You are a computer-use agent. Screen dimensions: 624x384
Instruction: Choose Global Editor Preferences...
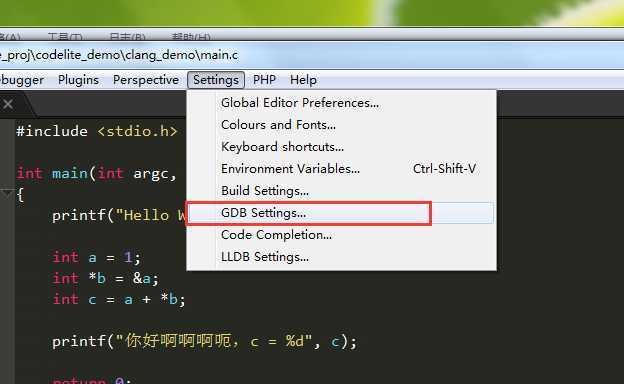341,103
